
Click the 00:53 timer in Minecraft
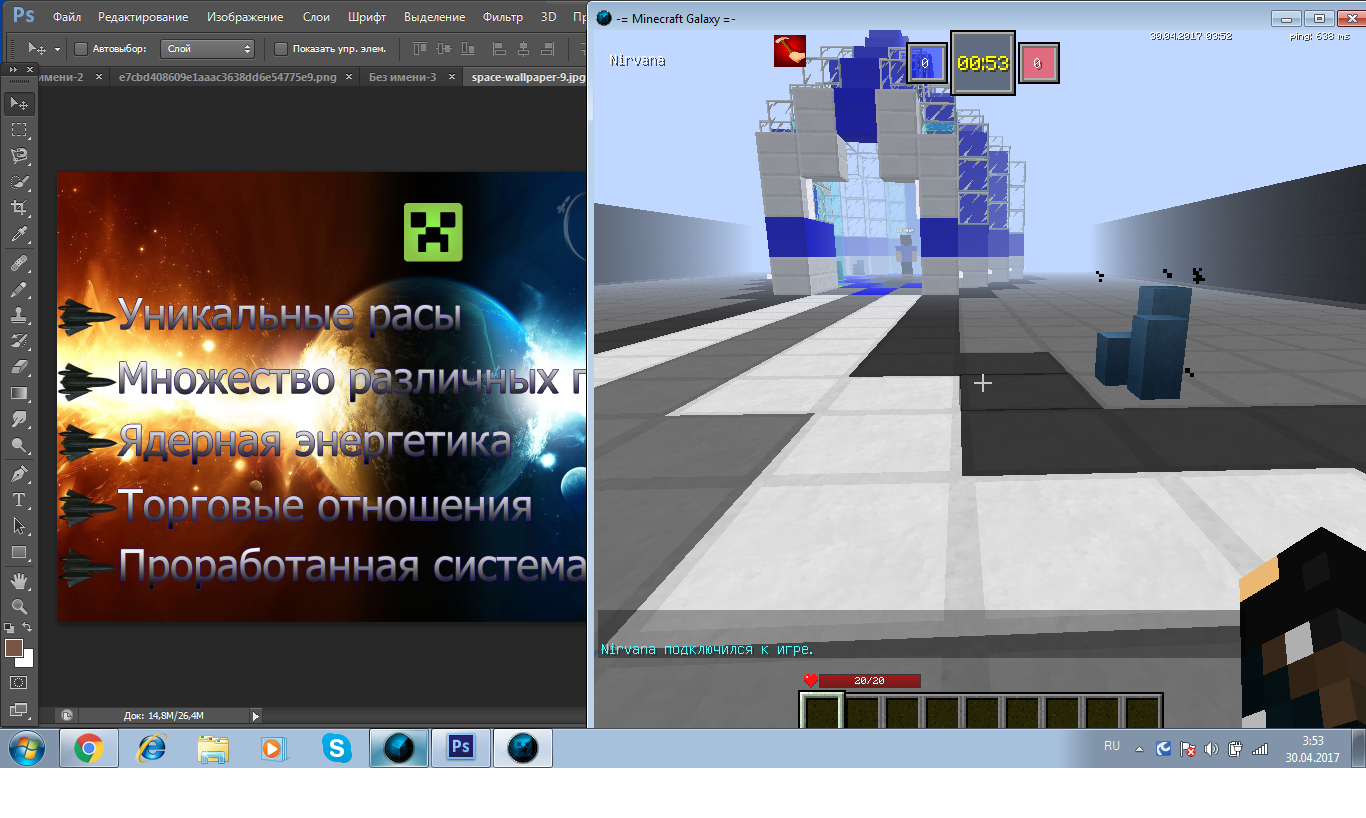983,63
